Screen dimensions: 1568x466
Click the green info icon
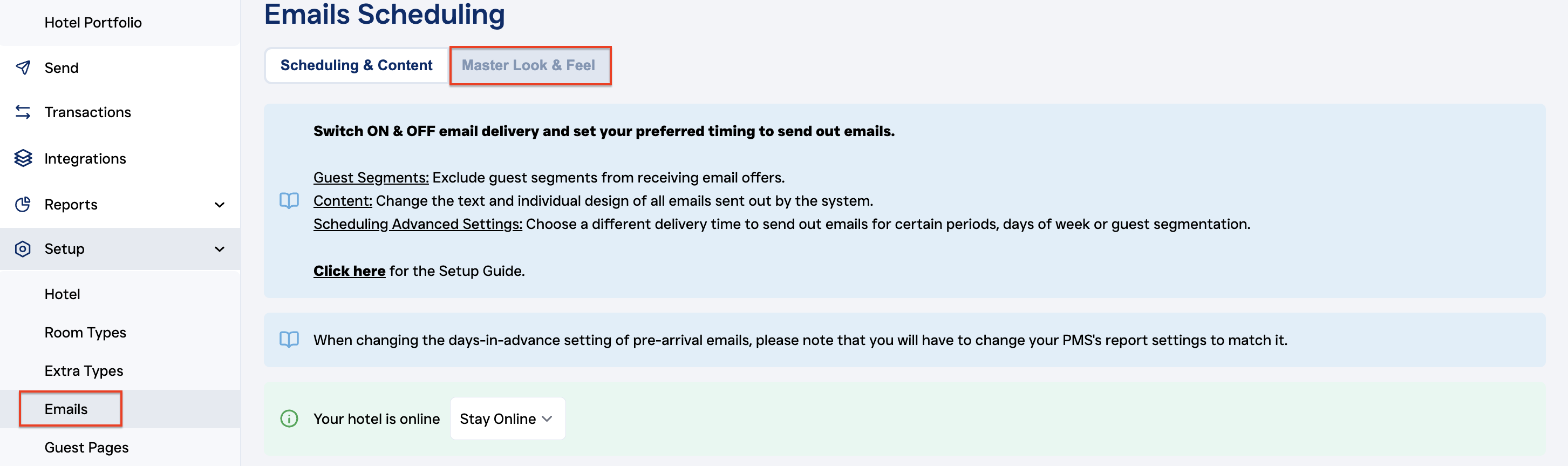pyautogui.click(x=289, y=418)
